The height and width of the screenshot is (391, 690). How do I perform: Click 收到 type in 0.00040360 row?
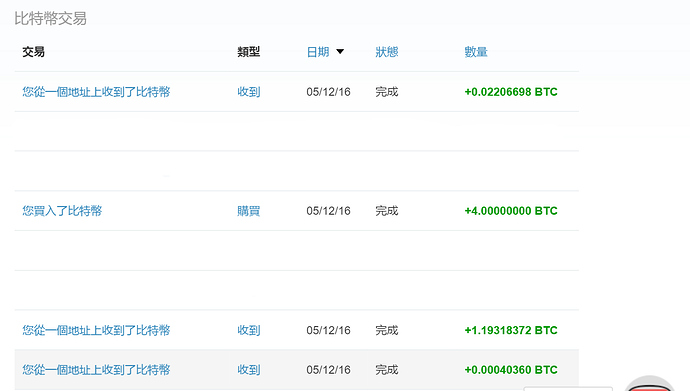[249, 370]
